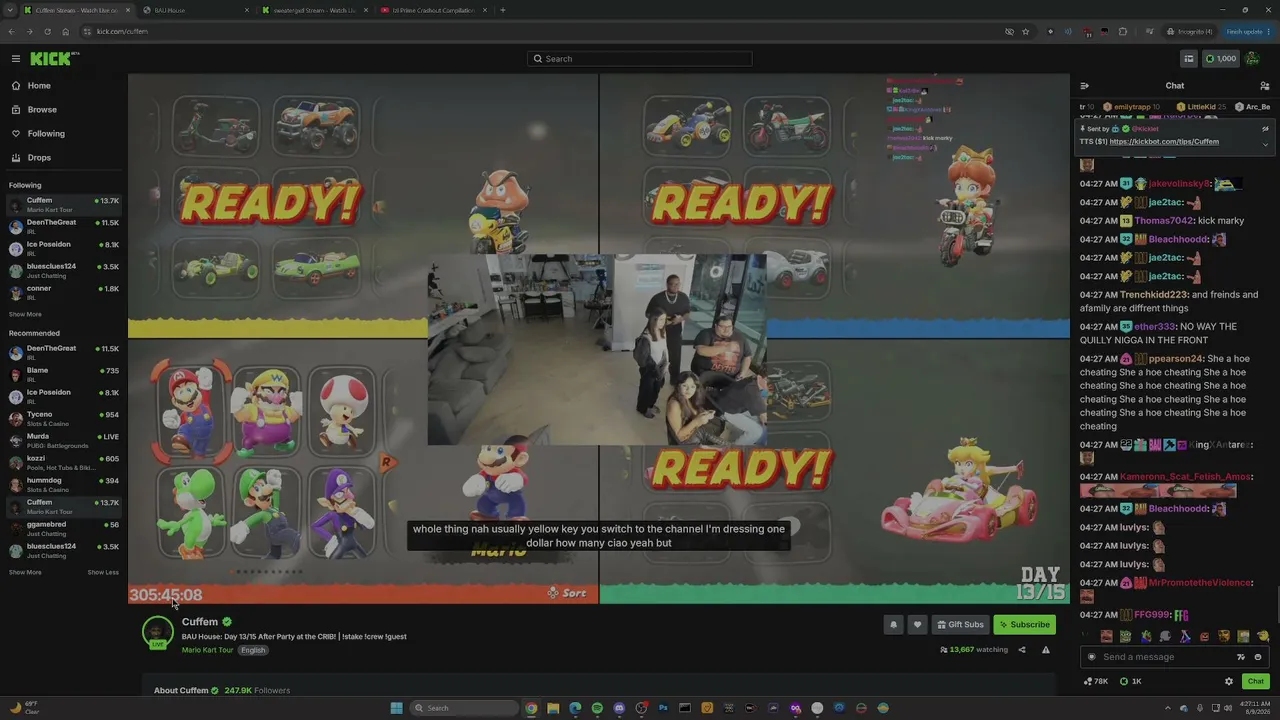Open the user profile avatar menu
The height and width of the screenshot is (720, 1280).
[x=1252, y=59]
